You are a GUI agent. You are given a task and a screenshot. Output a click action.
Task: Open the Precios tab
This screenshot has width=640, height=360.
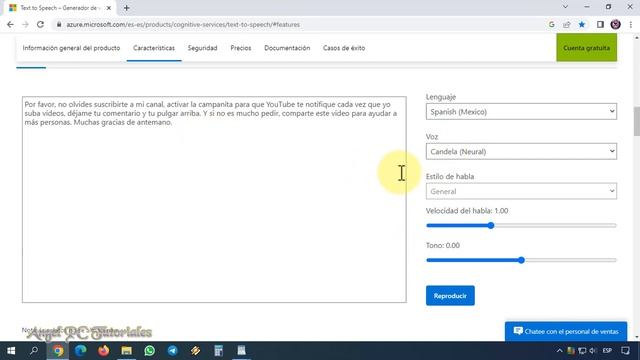[x=241, y=48]
